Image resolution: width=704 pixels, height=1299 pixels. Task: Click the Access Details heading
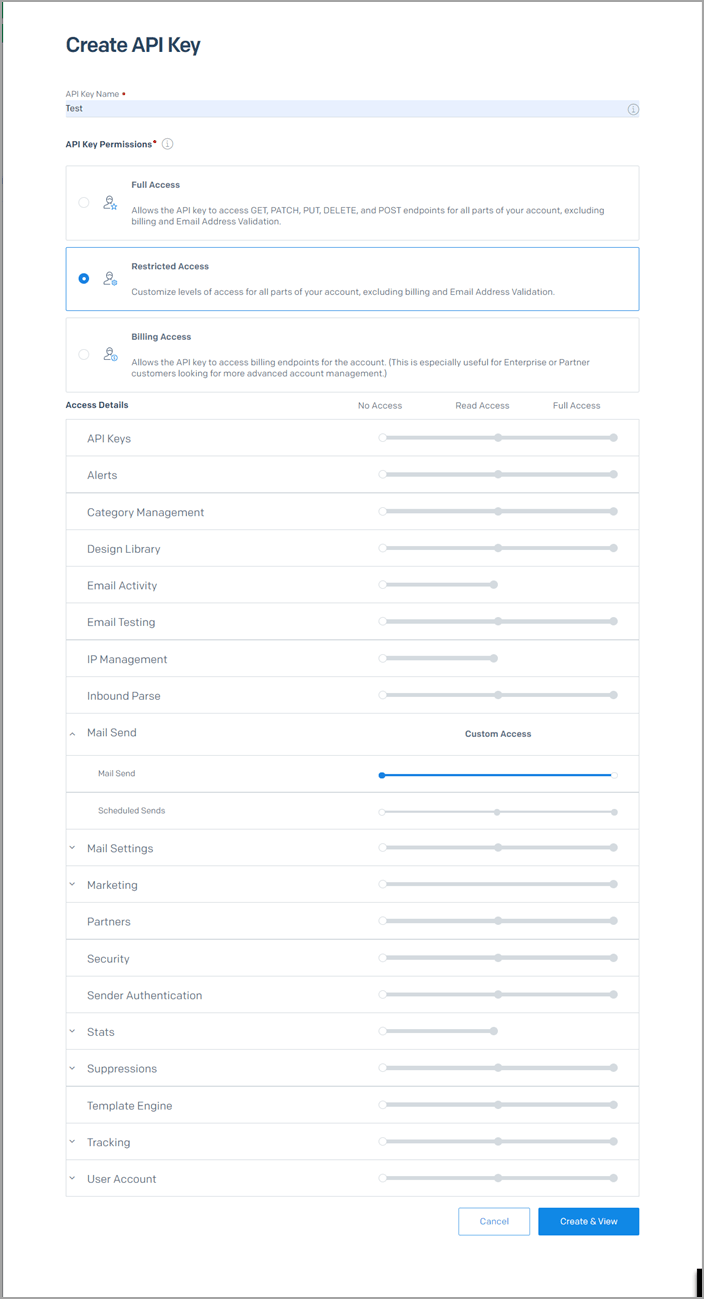(x=97, y=405)
